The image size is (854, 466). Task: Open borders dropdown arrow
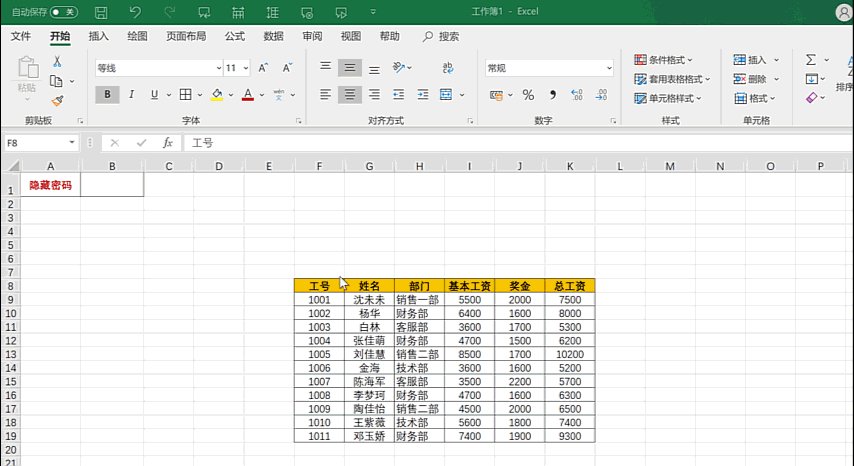click(200, 95)
